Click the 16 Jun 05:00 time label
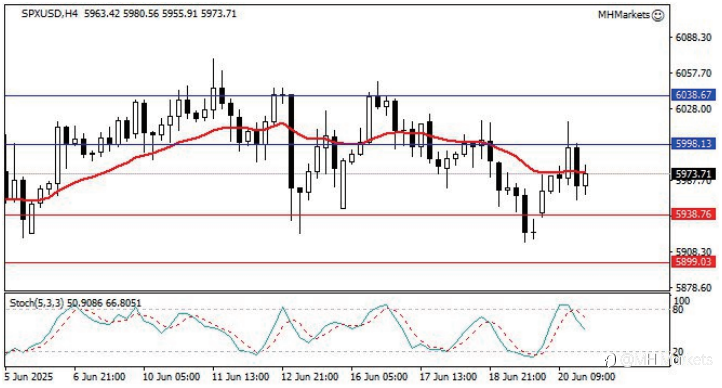 (x=379, y=377)
